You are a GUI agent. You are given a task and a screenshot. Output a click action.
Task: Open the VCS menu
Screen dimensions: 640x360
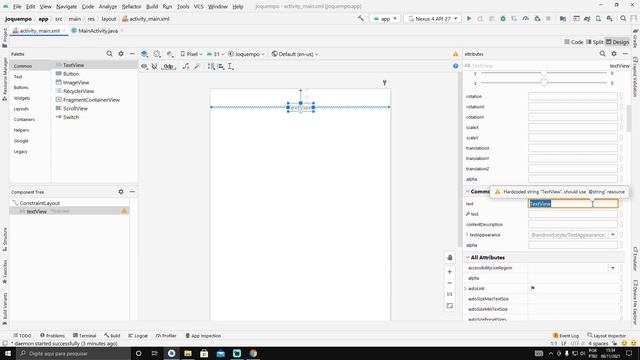tap(198, 7)
